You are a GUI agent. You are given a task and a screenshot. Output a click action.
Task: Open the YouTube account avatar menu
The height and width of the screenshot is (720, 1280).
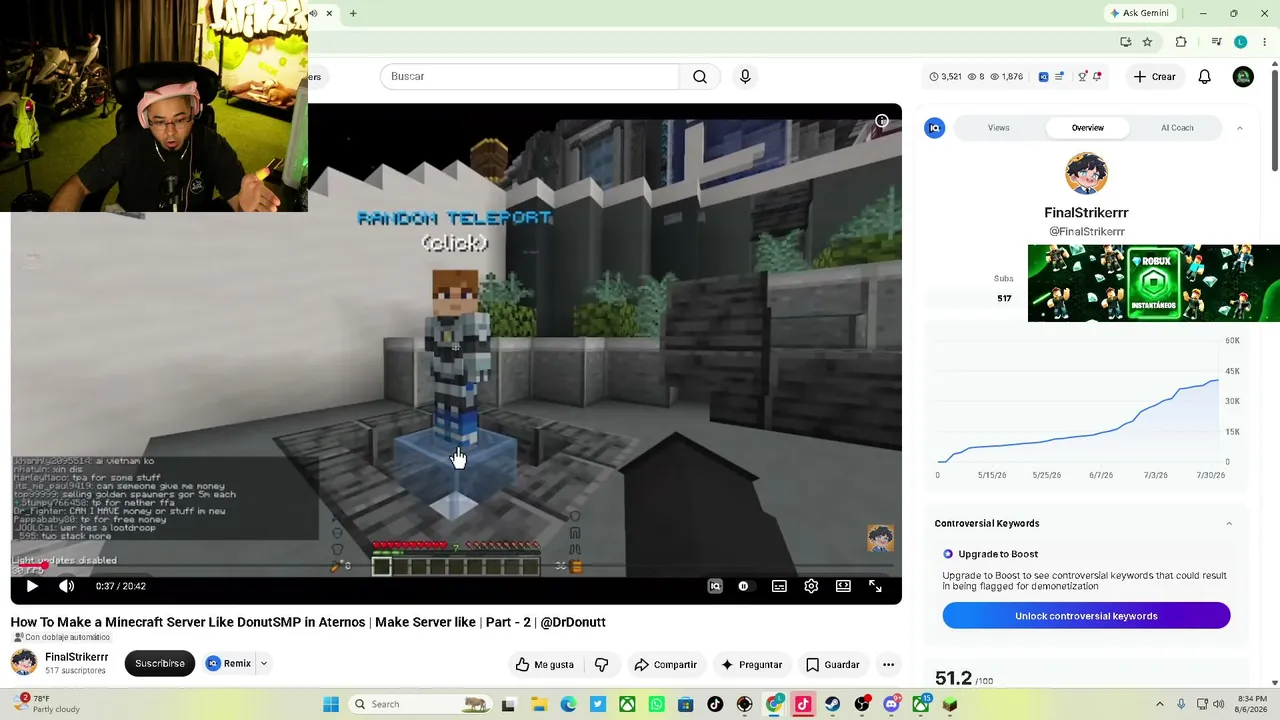[1243, 77]
